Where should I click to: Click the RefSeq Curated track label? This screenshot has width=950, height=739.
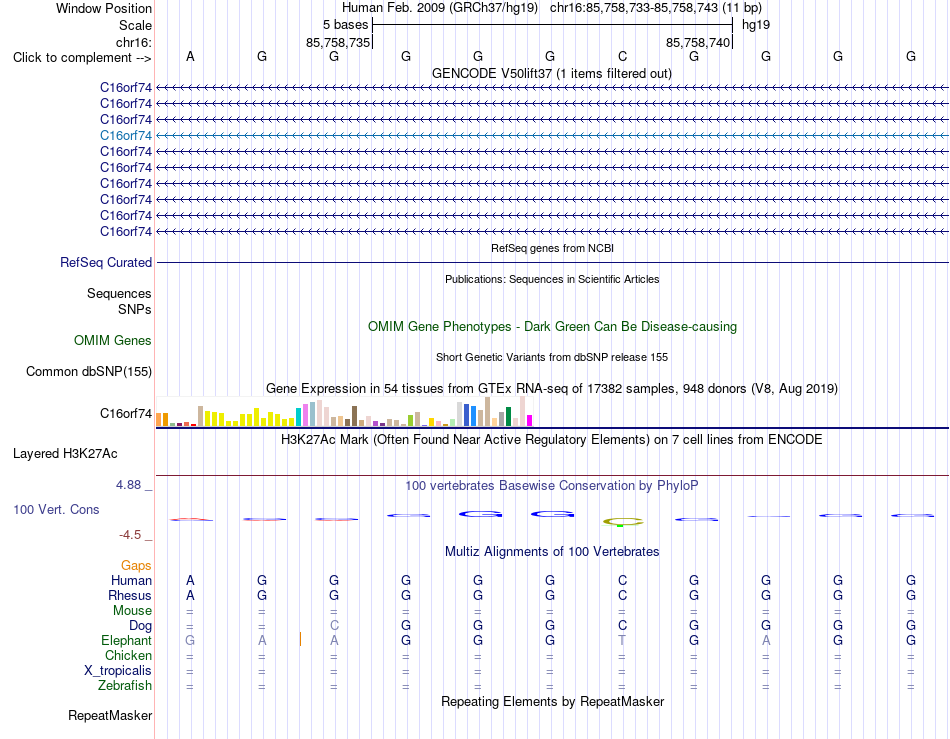106,263
